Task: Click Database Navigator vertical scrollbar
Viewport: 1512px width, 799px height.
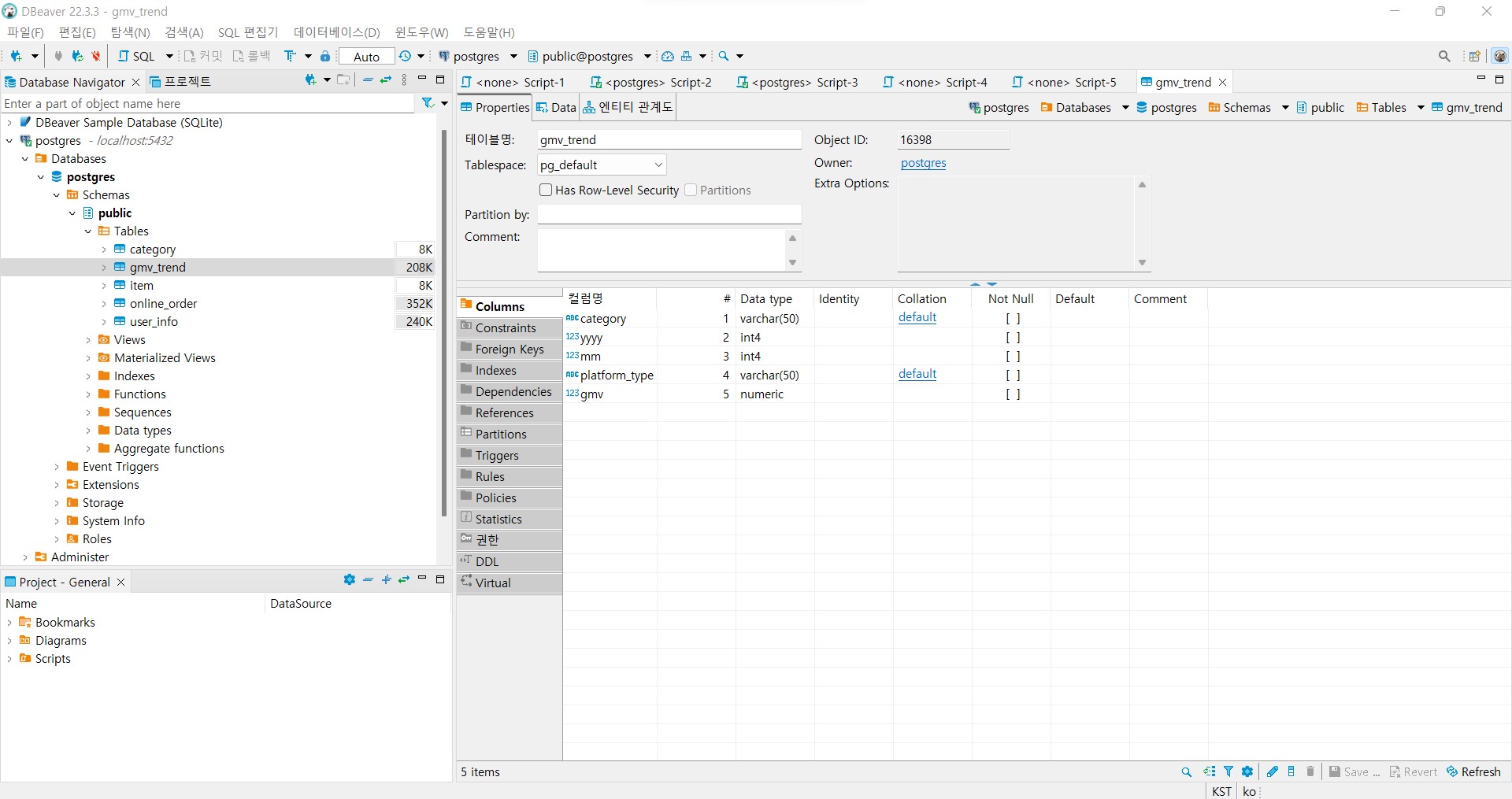Action: (x=444, y=323)
